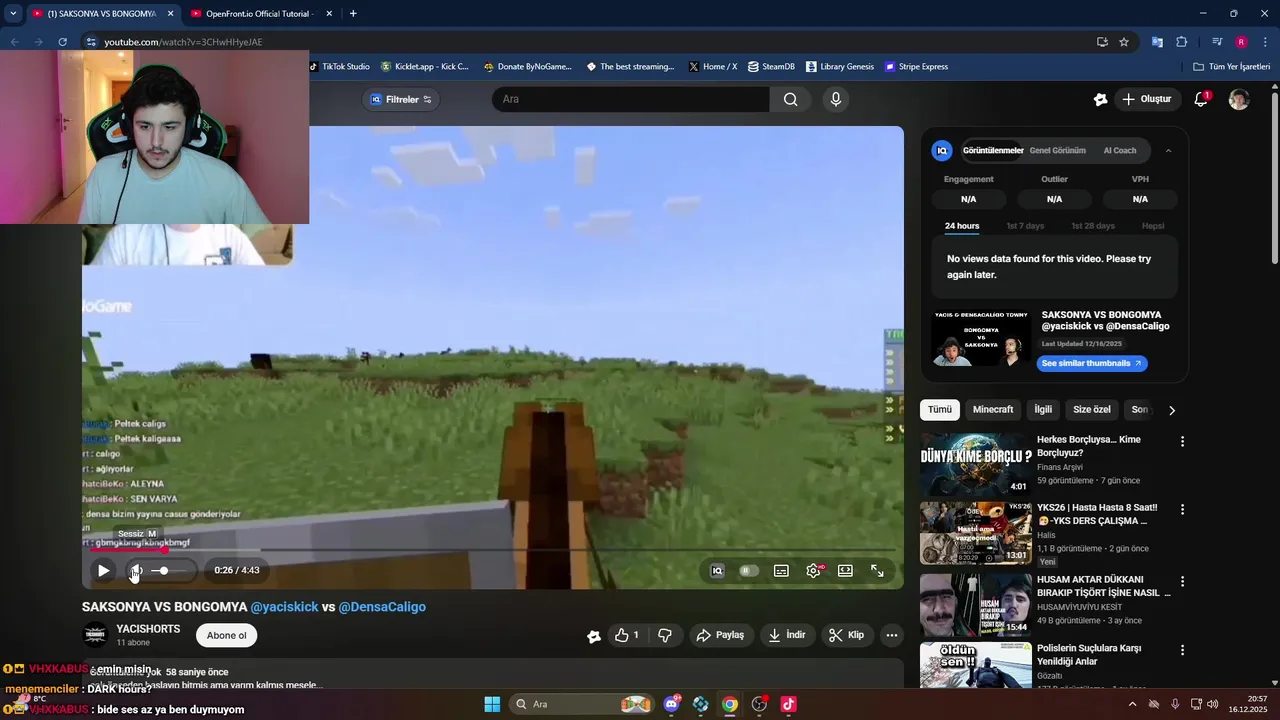This screenshot has height=720, width=1280.
Task: Select the 24 hours time range
Action: (x=962, y=226)
